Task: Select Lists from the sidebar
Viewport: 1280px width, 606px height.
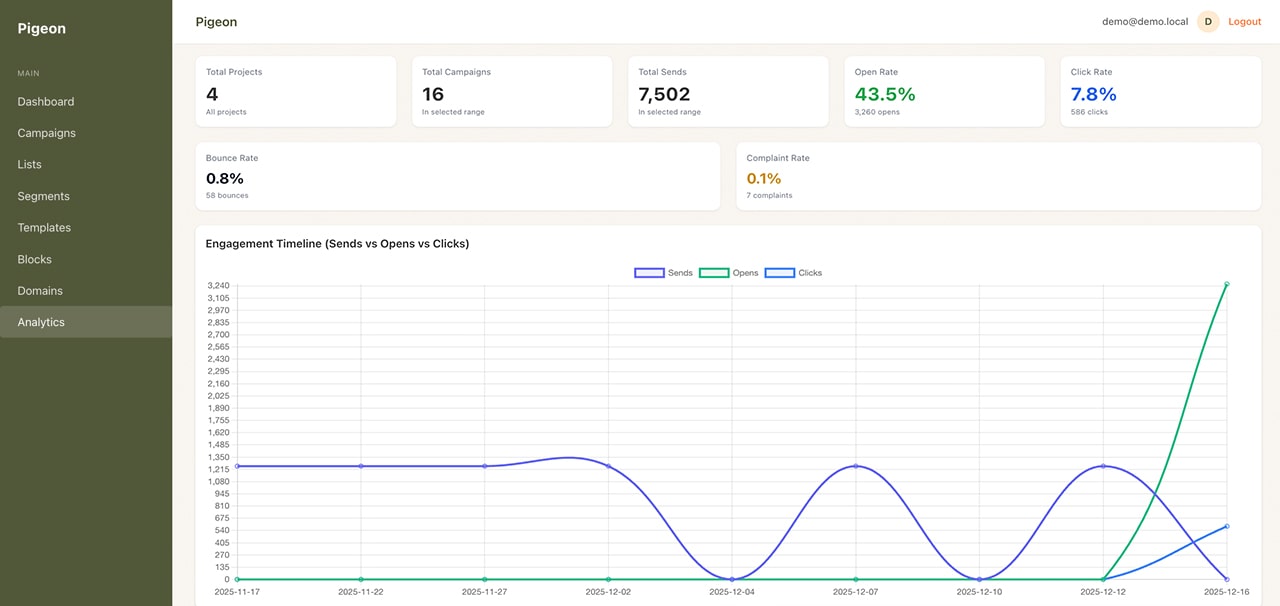Action: coord(28,164)
